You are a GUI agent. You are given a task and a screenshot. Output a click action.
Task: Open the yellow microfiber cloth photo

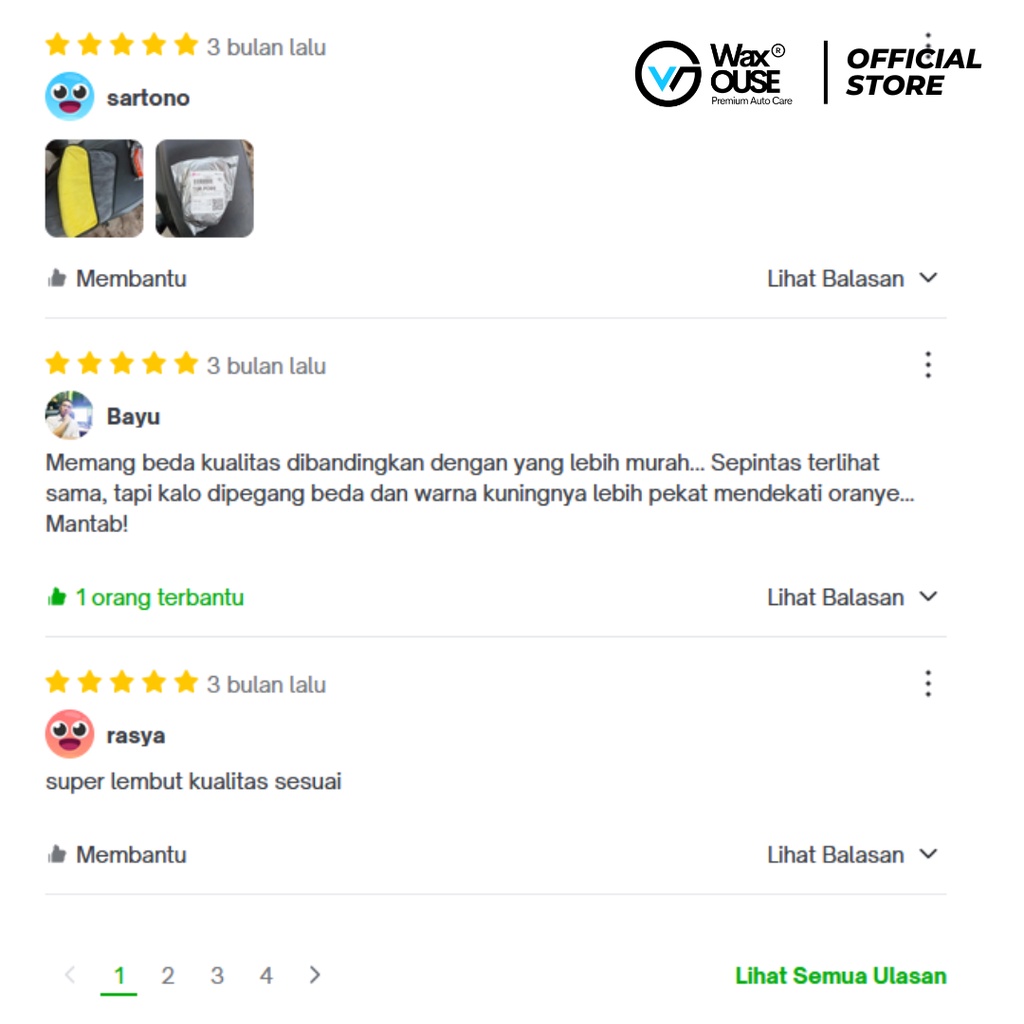(94, 188)
